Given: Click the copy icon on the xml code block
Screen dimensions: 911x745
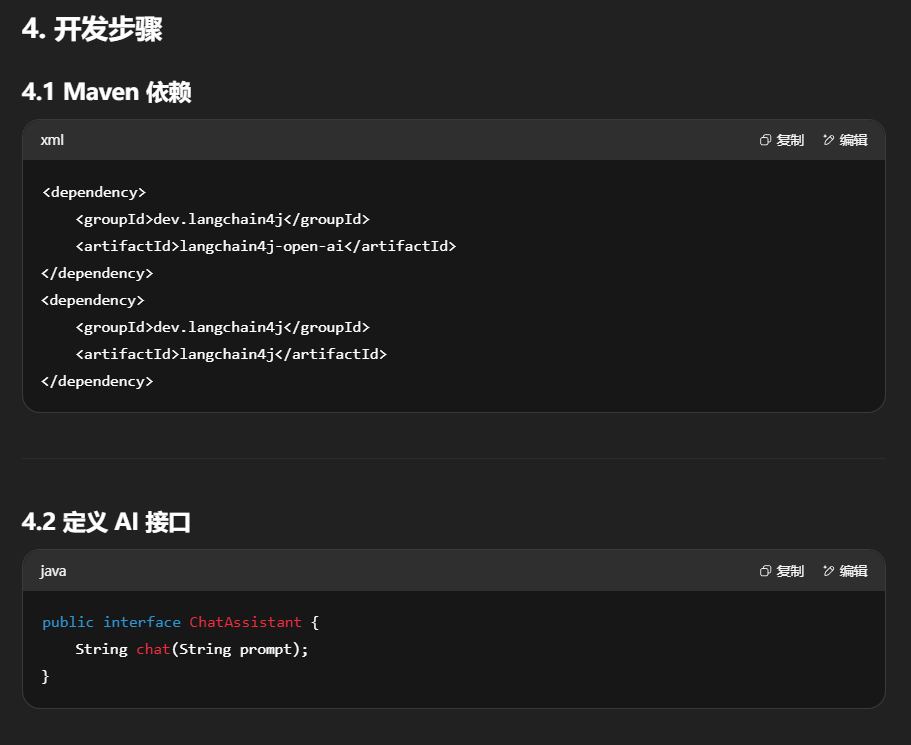Looking at the screenshot, I should 765,140.
